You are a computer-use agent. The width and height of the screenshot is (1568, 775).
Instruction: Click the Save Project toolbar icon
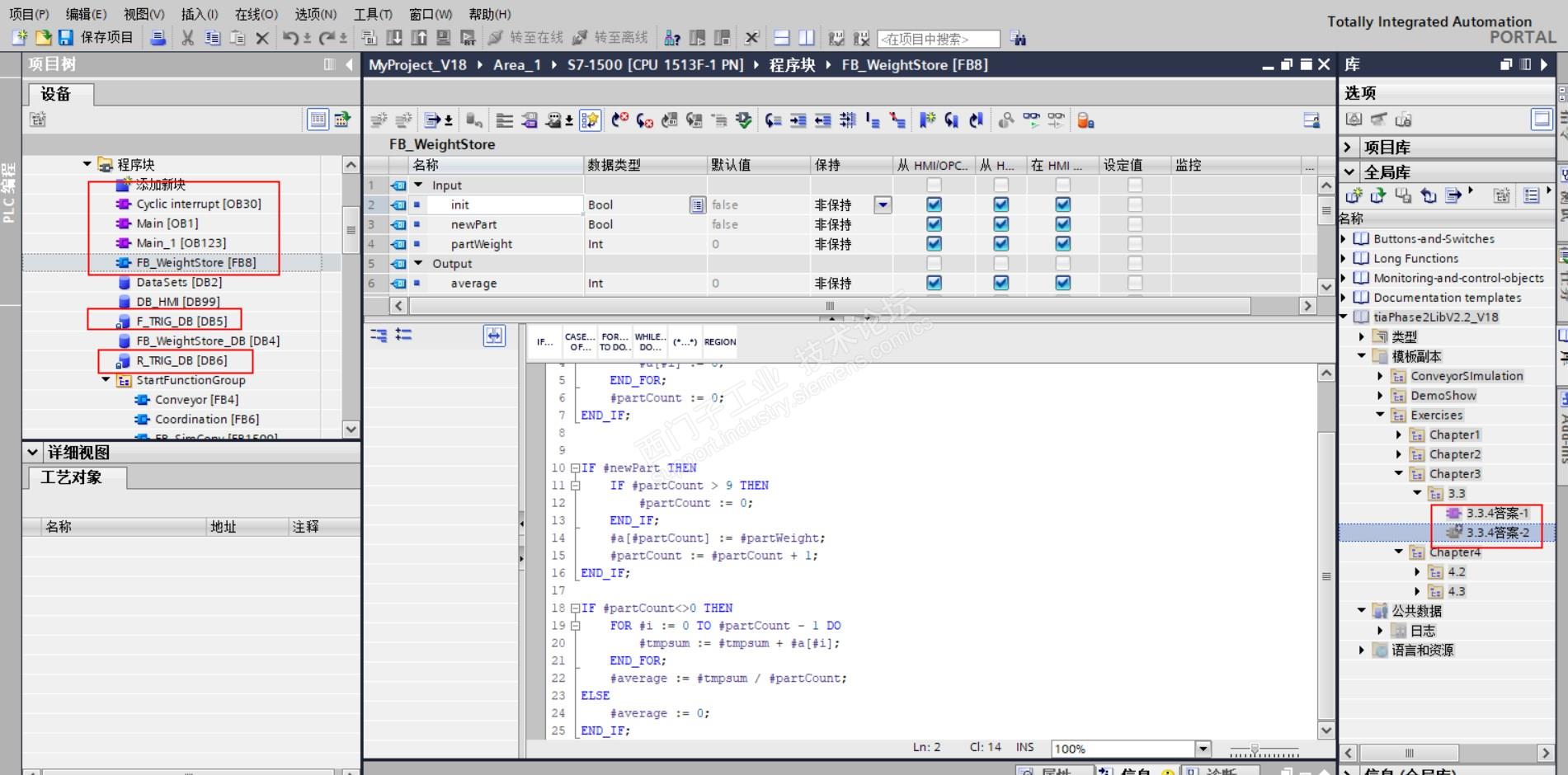point(65,38)
